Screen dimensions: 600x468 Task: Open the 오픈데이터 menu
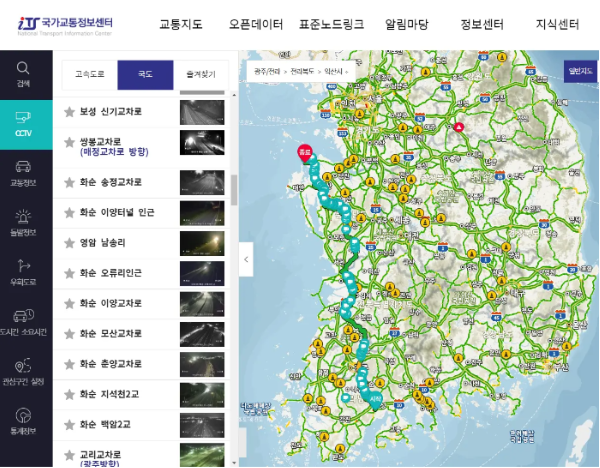pos(256,24)
